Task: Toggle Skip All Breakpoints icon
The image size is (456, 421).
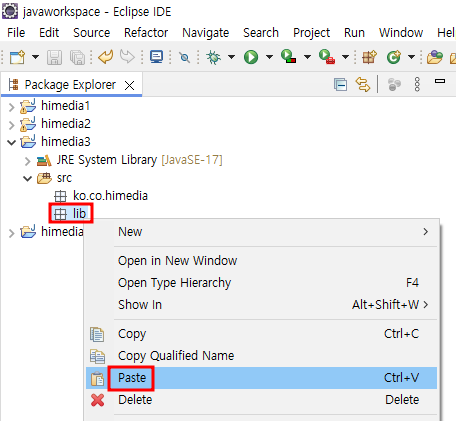Action: 184,57
